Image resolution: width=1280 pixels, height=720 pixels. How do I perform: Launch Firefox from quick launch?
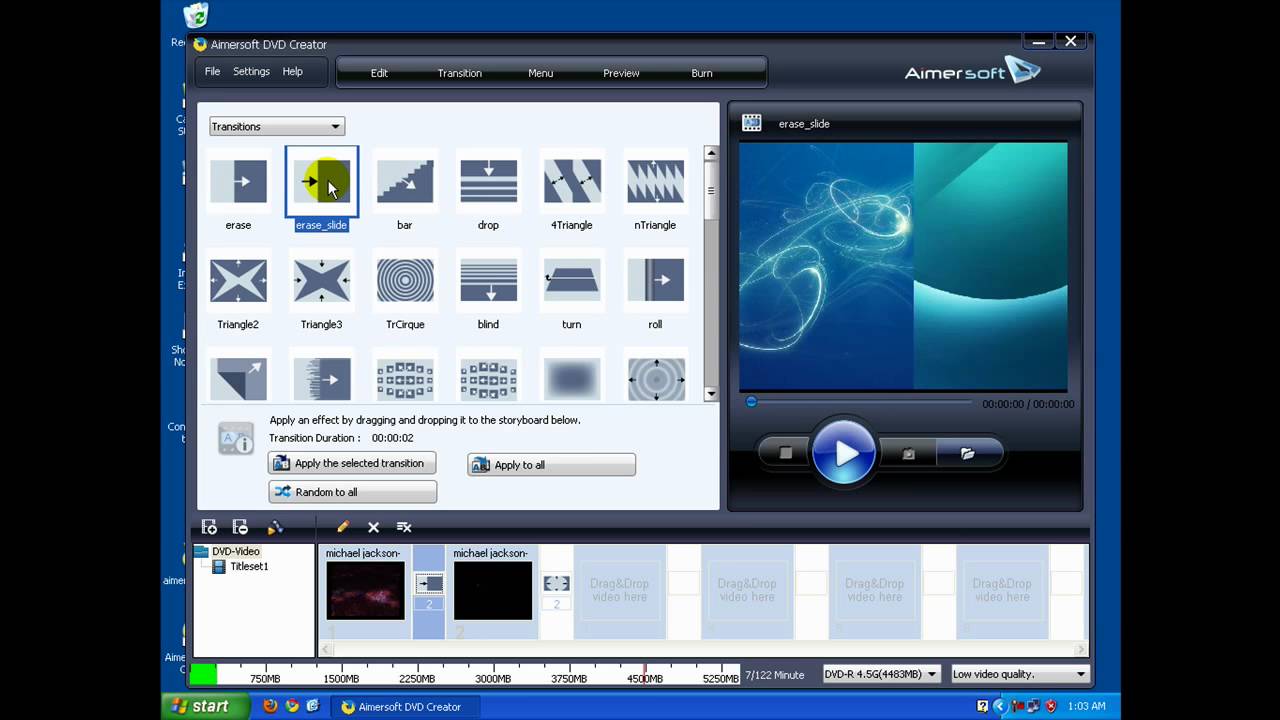270,706
